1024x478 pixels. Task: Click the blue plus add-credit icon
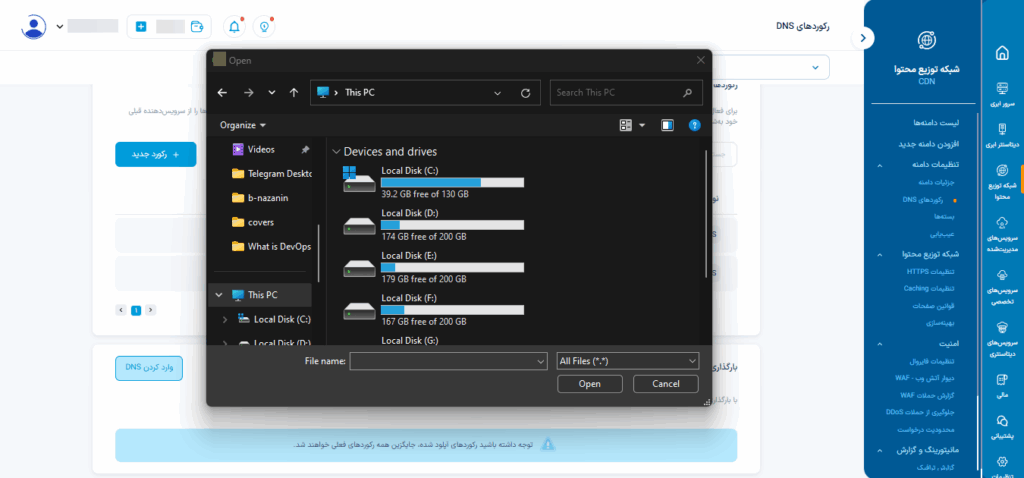click(141, 27)
